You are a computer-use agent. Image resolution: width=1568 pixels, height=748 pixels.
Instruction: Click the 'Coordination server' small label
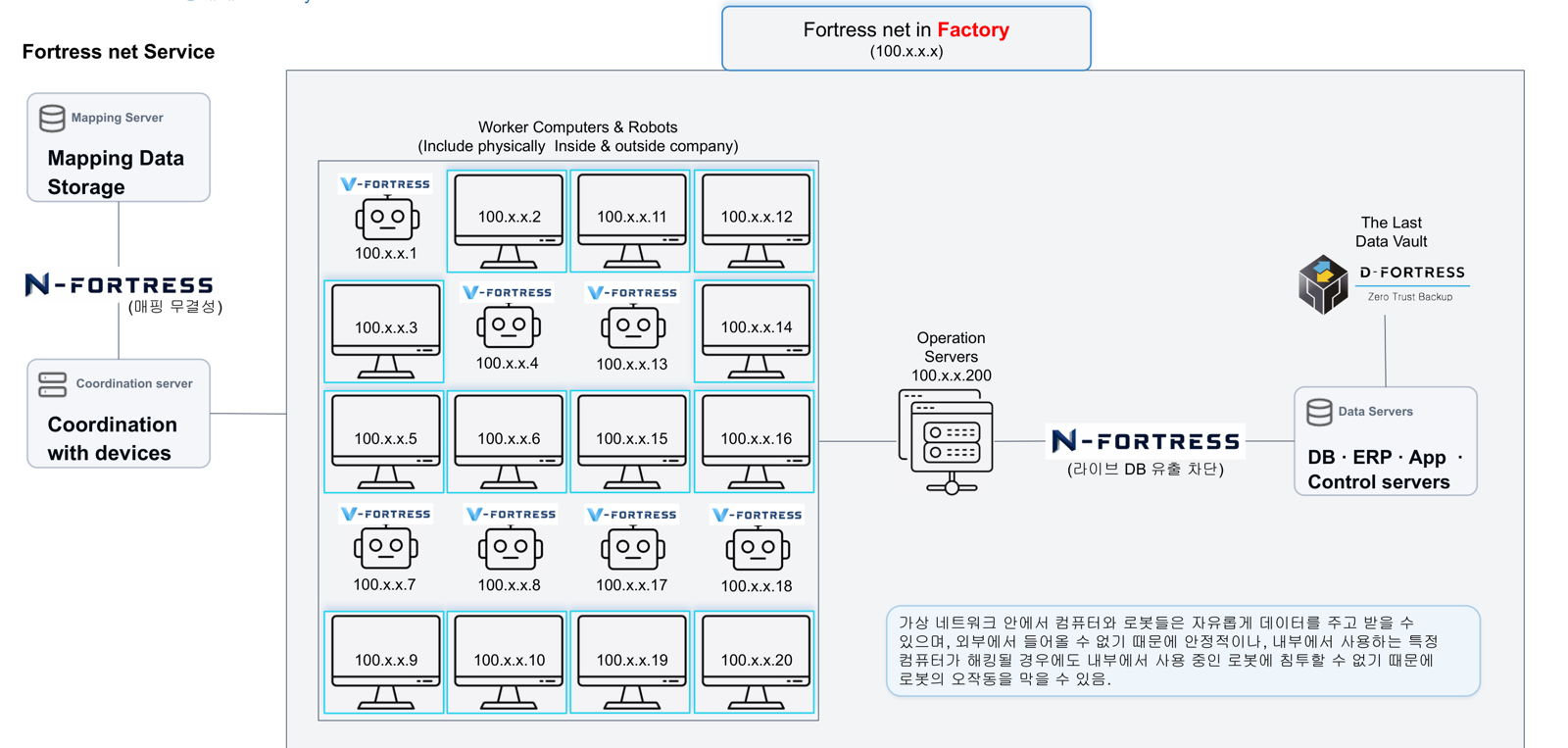(x=134, y=383)
